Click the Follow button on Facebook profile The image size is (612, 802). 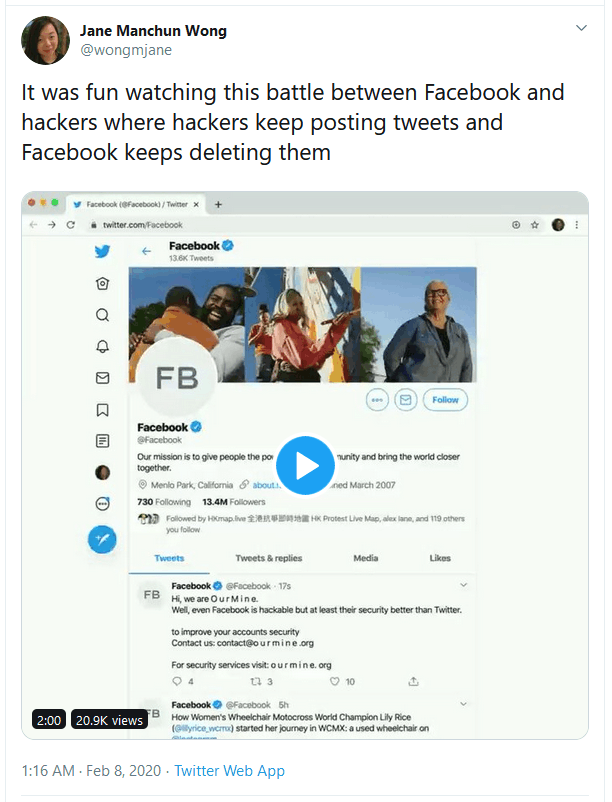pos(445,400)
